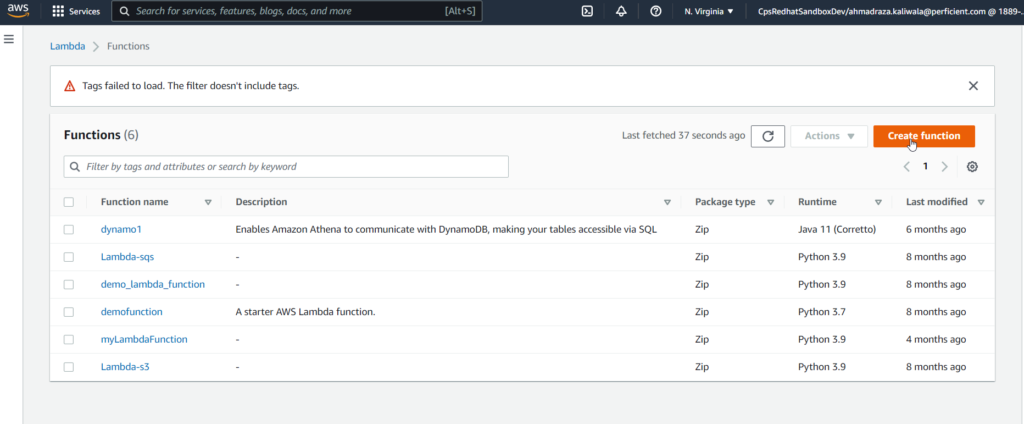The image size is (1024, 424).
Task: Select the Lambda-s3 checkbox
Action: click(x=69, y=367)
